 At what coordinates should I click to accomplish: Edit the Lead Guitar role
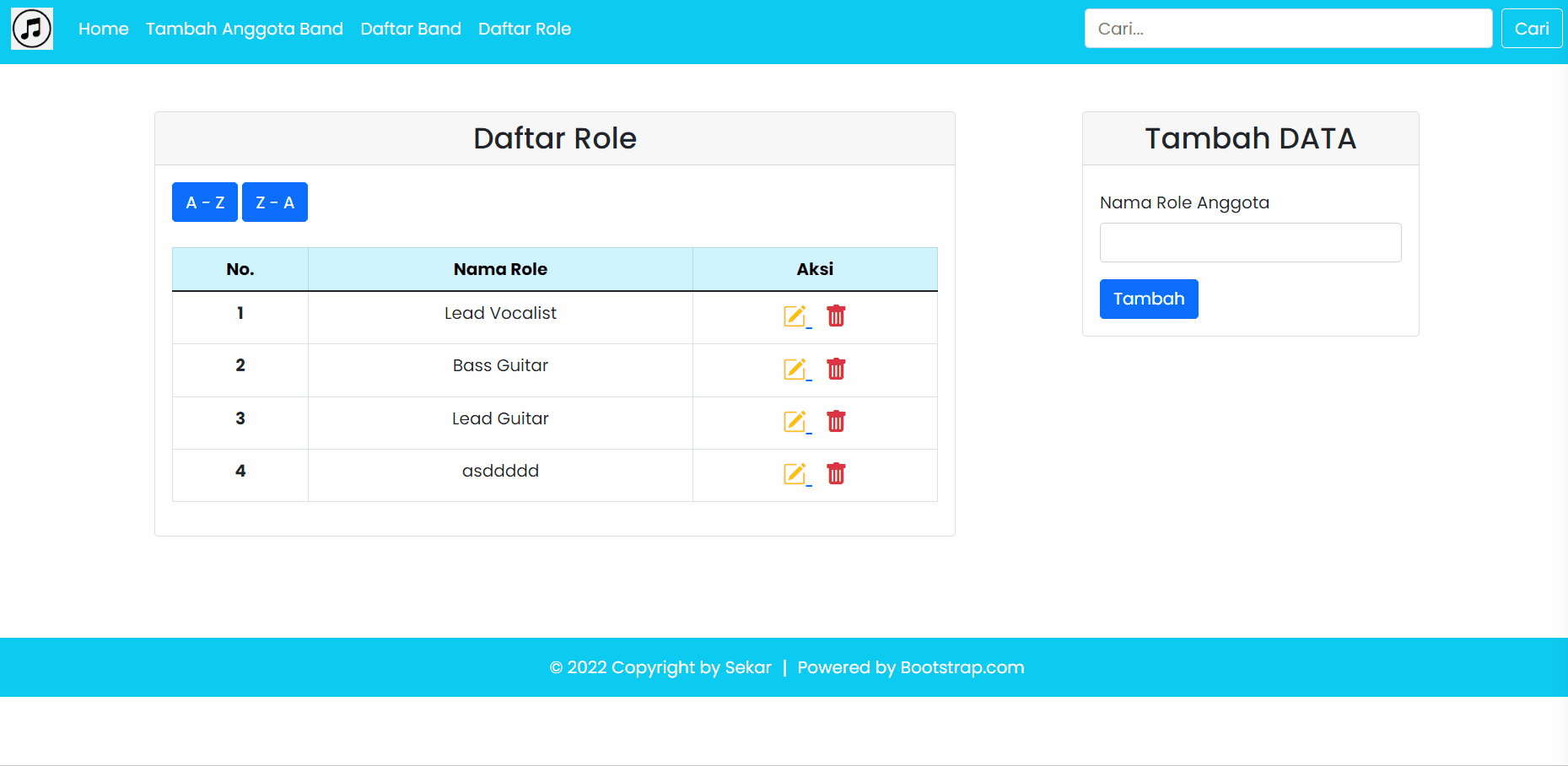click(x=795, y=422)
